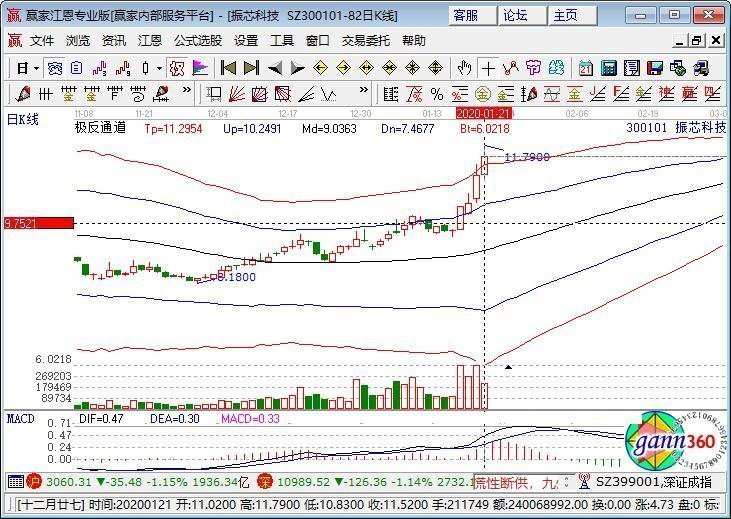Select the spiral time ruler tool

138,94
